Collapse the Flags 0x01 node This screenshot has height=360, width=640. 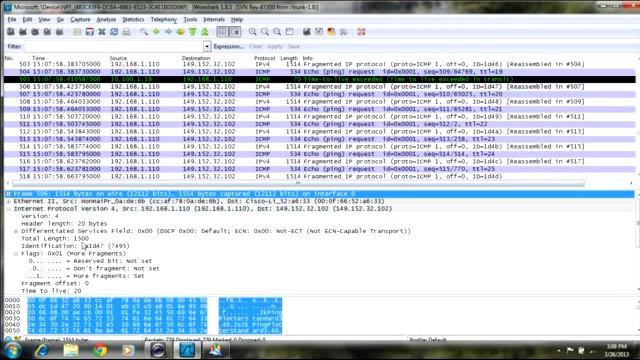16,253
